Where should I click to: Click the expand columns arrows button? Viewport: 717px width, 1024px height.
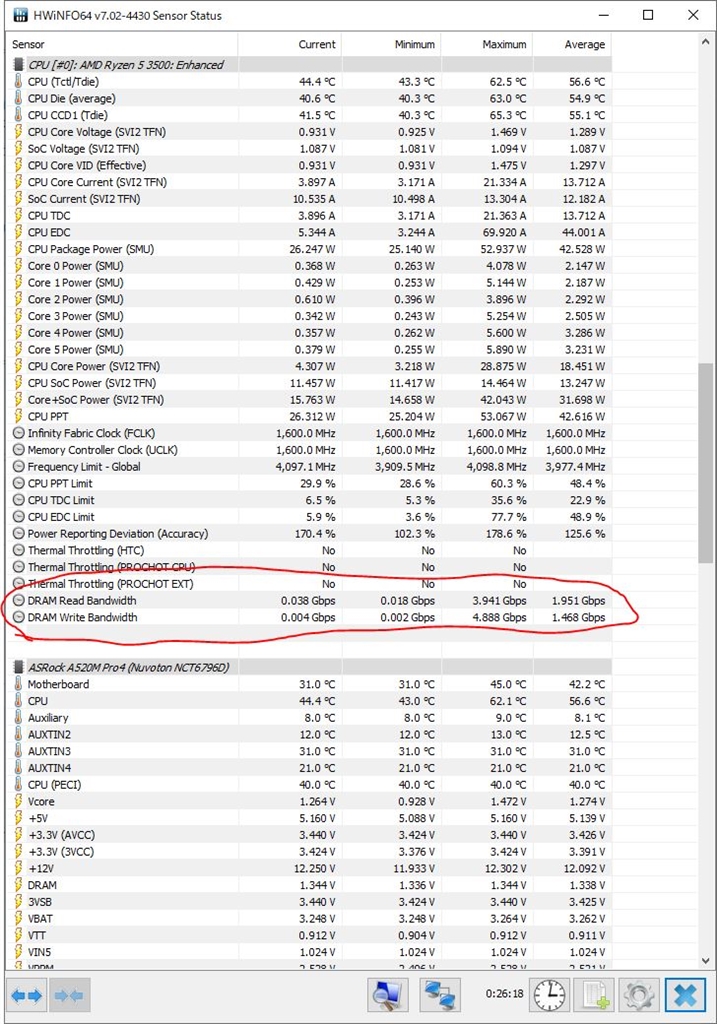pos(27,996)
